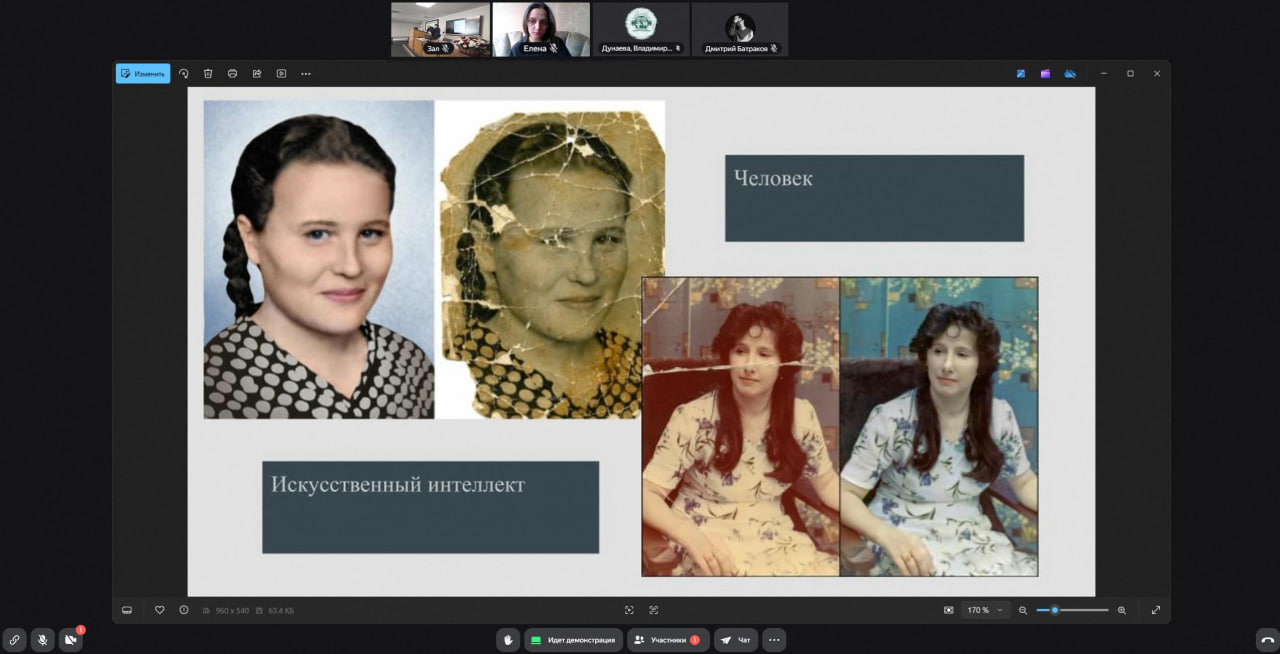The width and height of the screenshot is (1280, 654).
Task: Click the Изменить edit button
Action: 143,73
